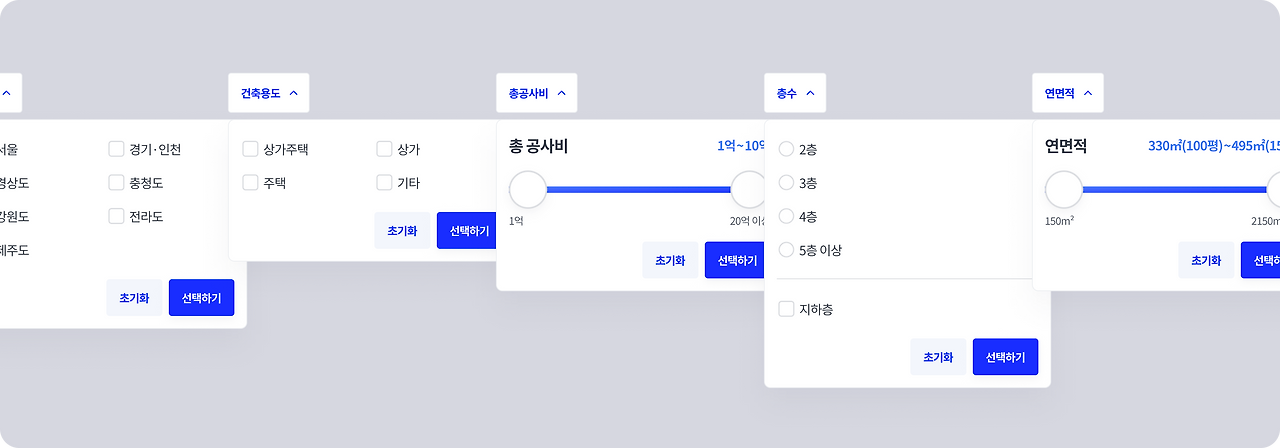Check the 충청도 region checkbox
This screenshot has width=1280, height=448.
(x=116, y=183)
